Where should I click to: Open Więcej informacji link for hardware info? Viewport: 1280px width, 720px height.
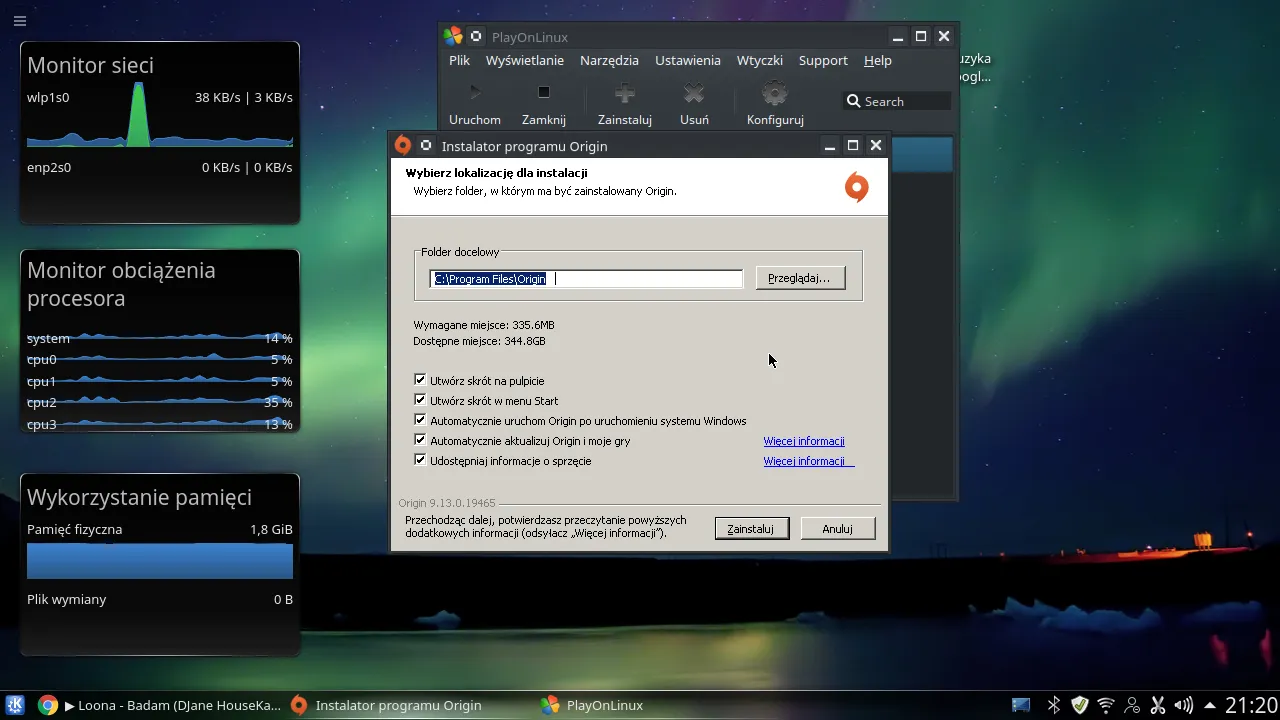coord(808,461)
